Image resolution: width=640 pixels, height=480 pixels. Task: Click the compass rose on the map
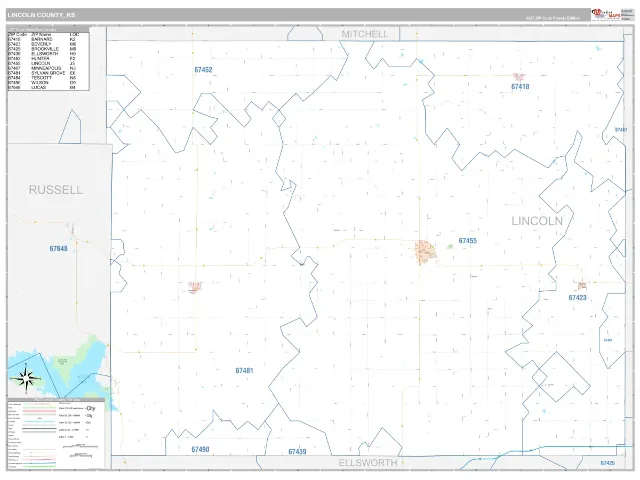26,379
